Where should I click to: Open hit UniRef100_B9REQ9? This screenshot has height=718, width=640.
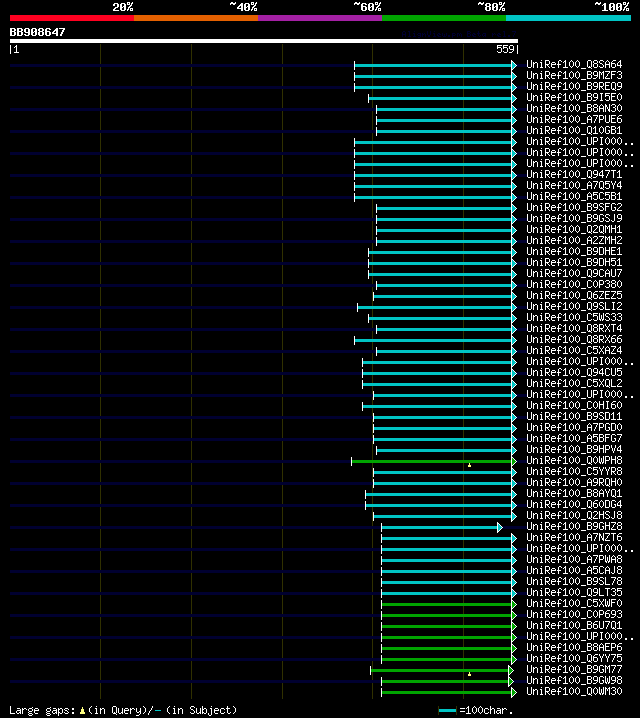coord(574,87)
